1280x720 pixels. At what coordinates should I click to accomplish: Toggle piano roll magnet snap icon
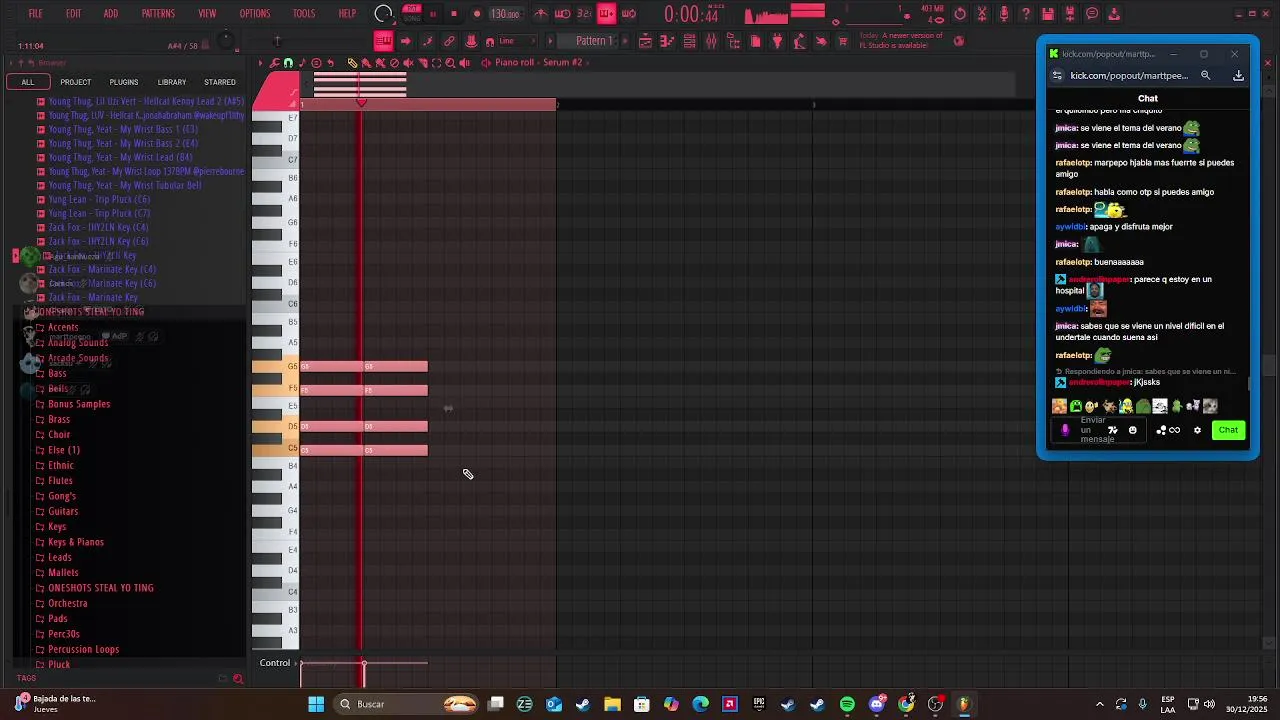pos(288,63)
